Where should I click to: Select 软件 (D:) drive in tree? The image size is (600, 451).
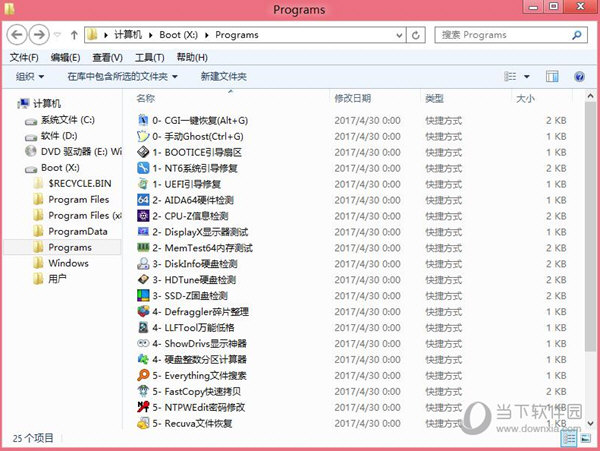click(x=59, y=136)
